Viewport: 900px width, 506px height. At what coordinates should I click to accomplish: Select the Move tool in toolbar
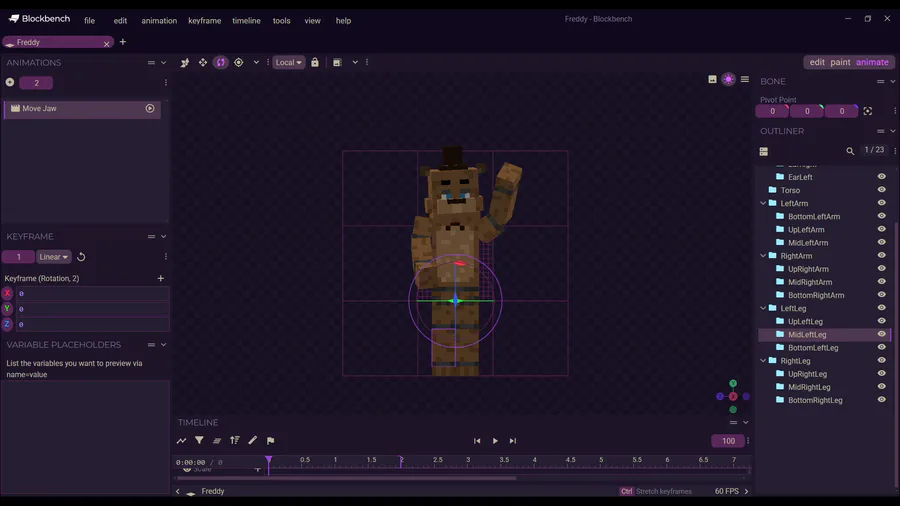coord(203,63)
